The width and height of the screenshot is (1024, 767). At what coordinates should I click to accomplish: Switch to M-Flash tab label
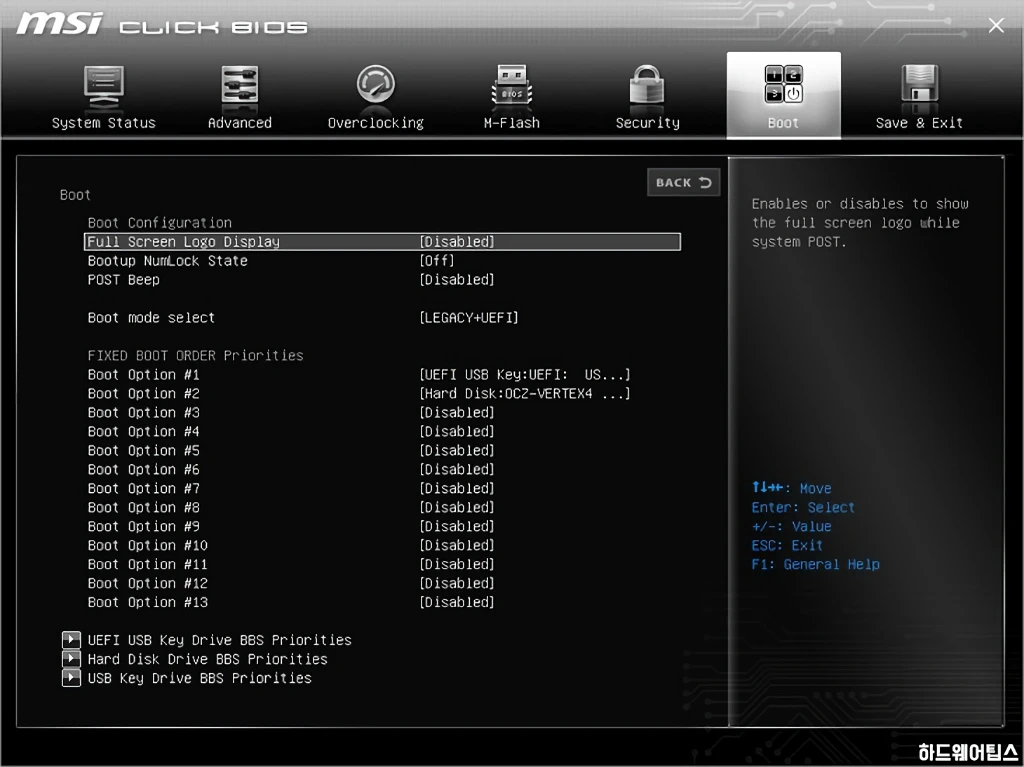tap(512, 123)
